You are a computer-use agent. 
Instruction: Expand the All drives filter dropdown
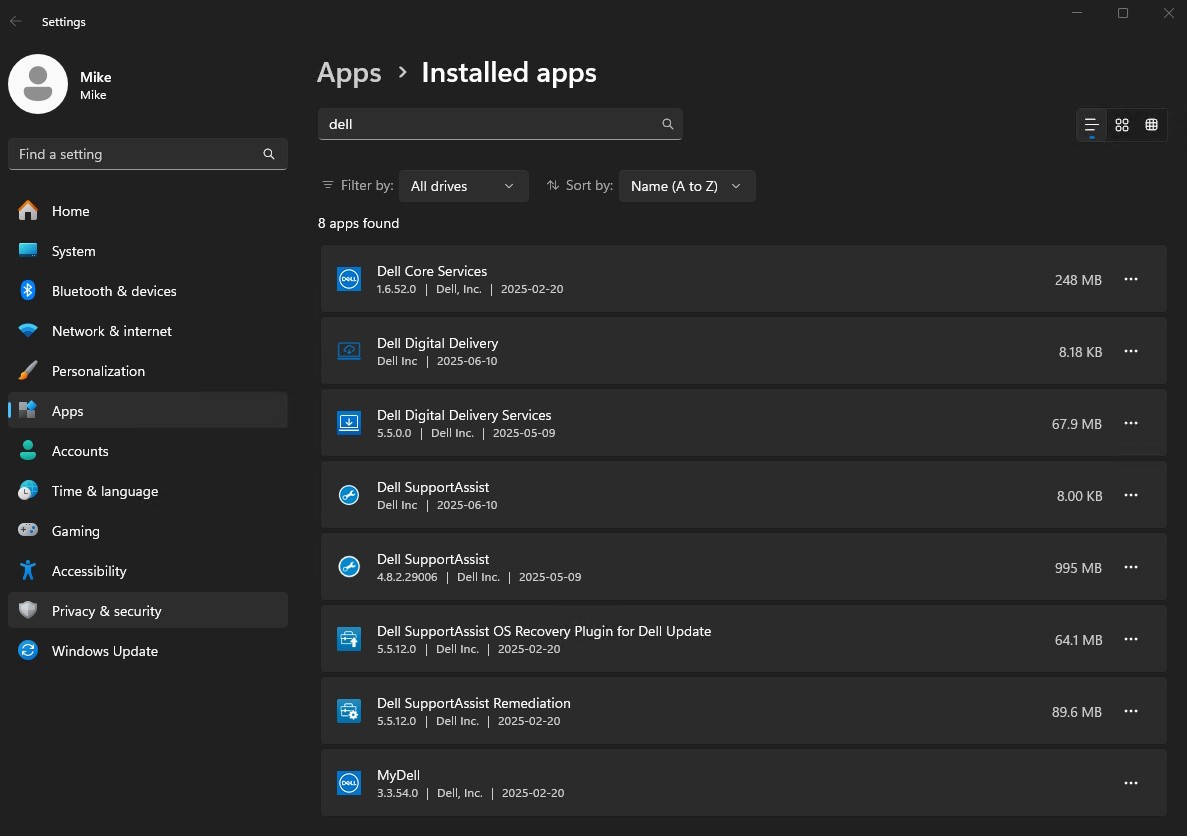[463, 186]
